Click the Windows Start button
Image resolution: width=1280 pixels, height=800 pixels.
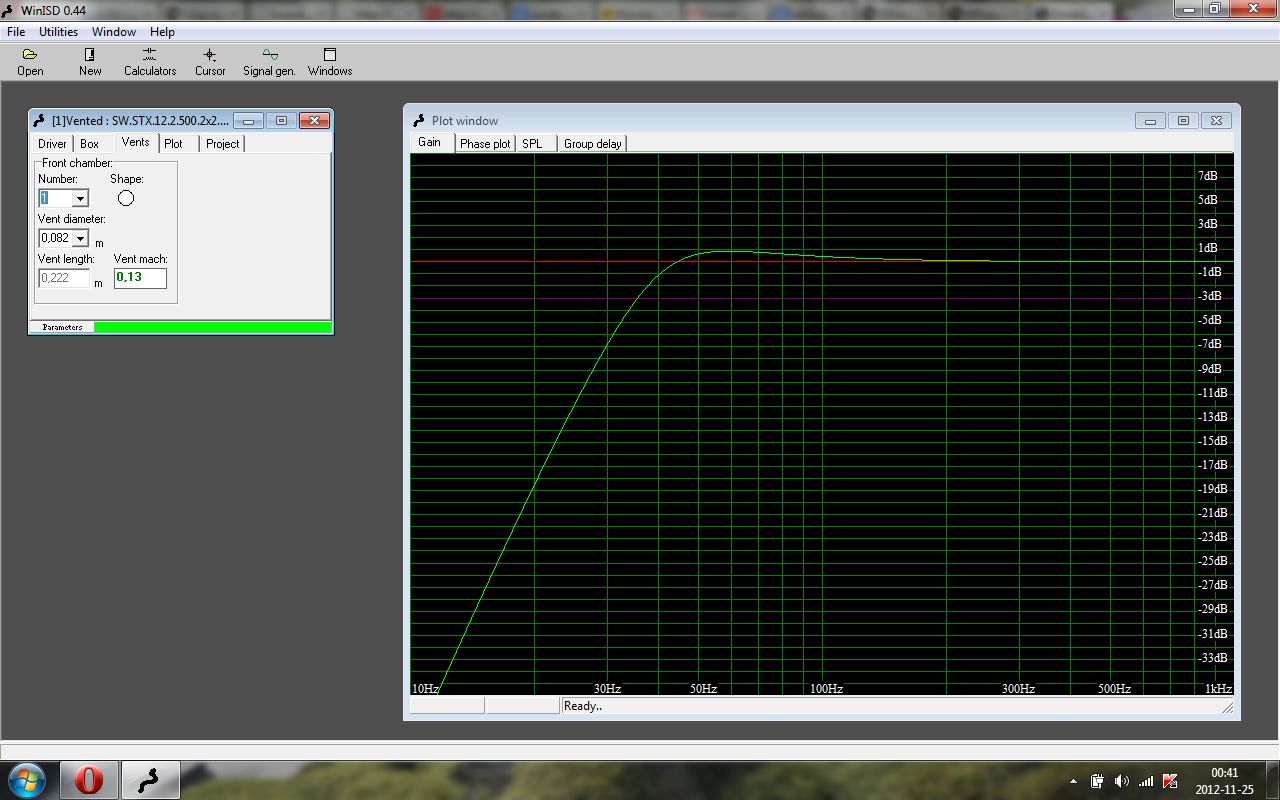coord(26,779)
